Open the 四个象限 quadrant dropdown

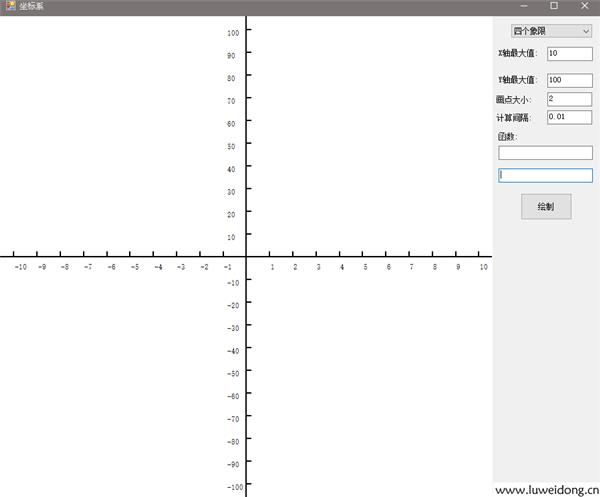551,31
